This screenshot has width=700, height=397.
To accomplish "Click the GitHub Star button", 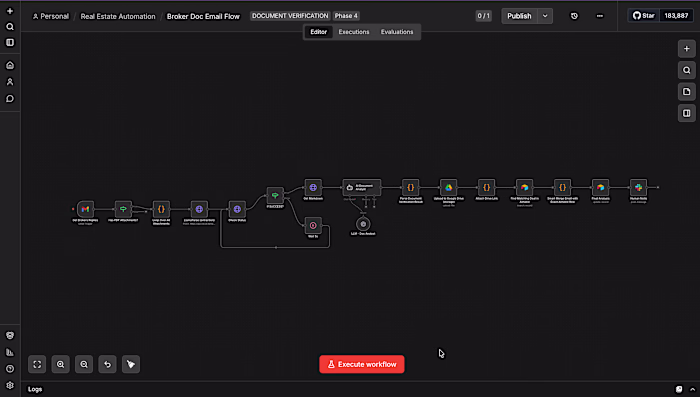I will [x=643, y=16].
